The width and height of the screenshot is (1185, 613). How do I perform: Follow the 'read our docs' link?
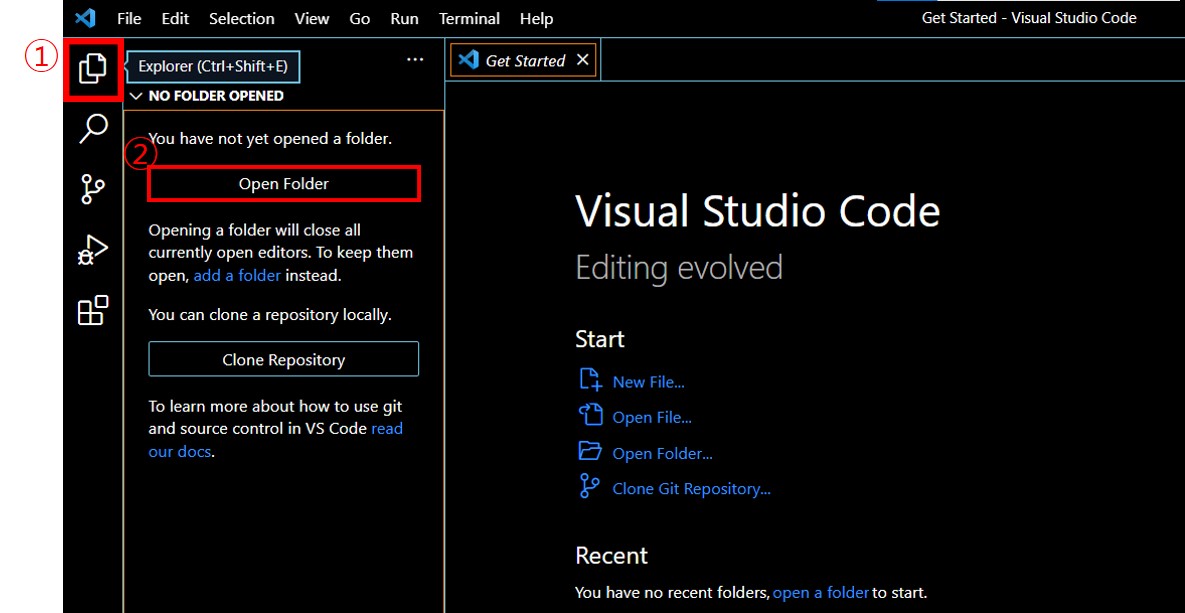[x=276, y=441]
